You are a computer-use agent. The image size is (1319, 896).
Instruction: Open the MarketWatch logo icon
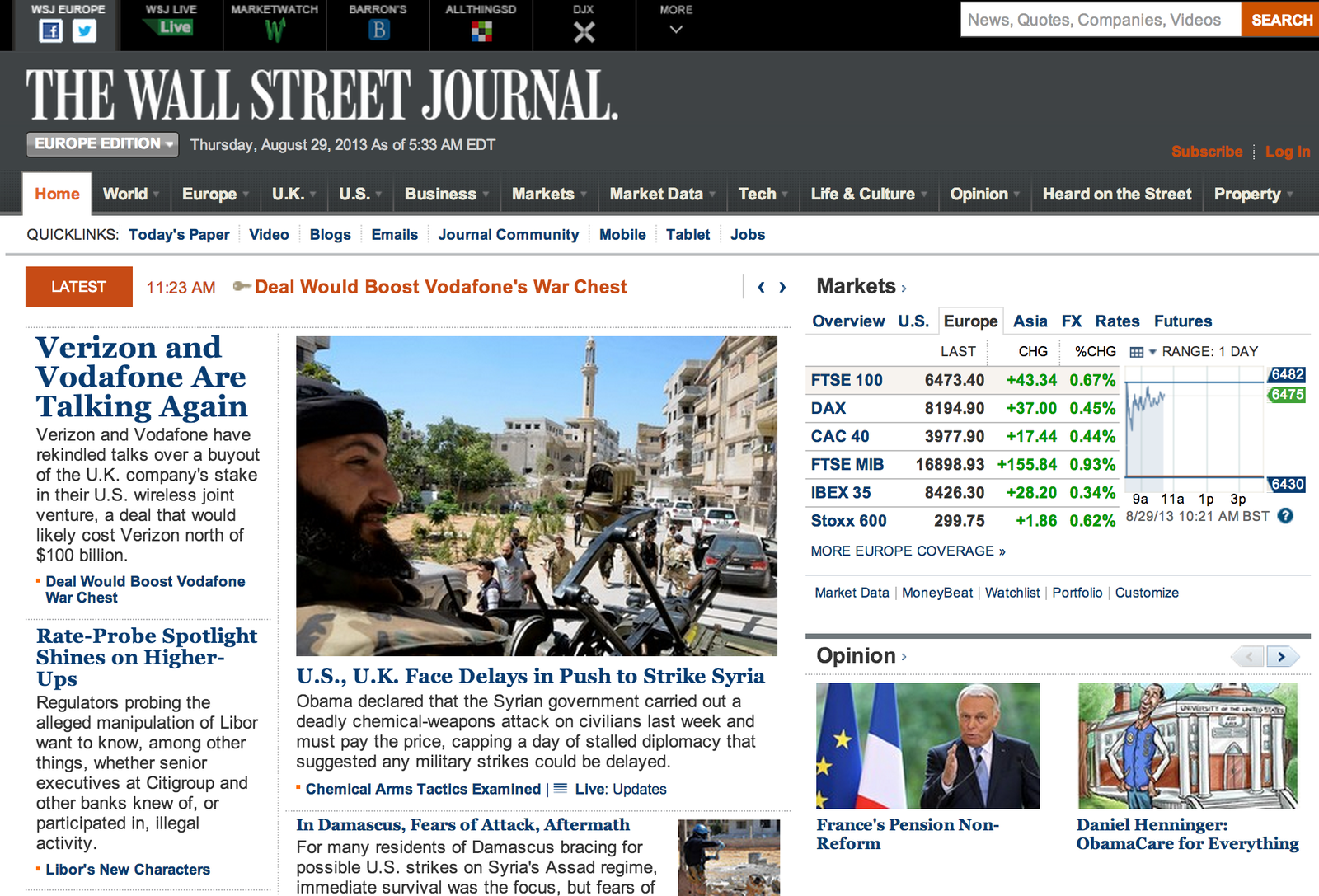[x=275, y=30]
